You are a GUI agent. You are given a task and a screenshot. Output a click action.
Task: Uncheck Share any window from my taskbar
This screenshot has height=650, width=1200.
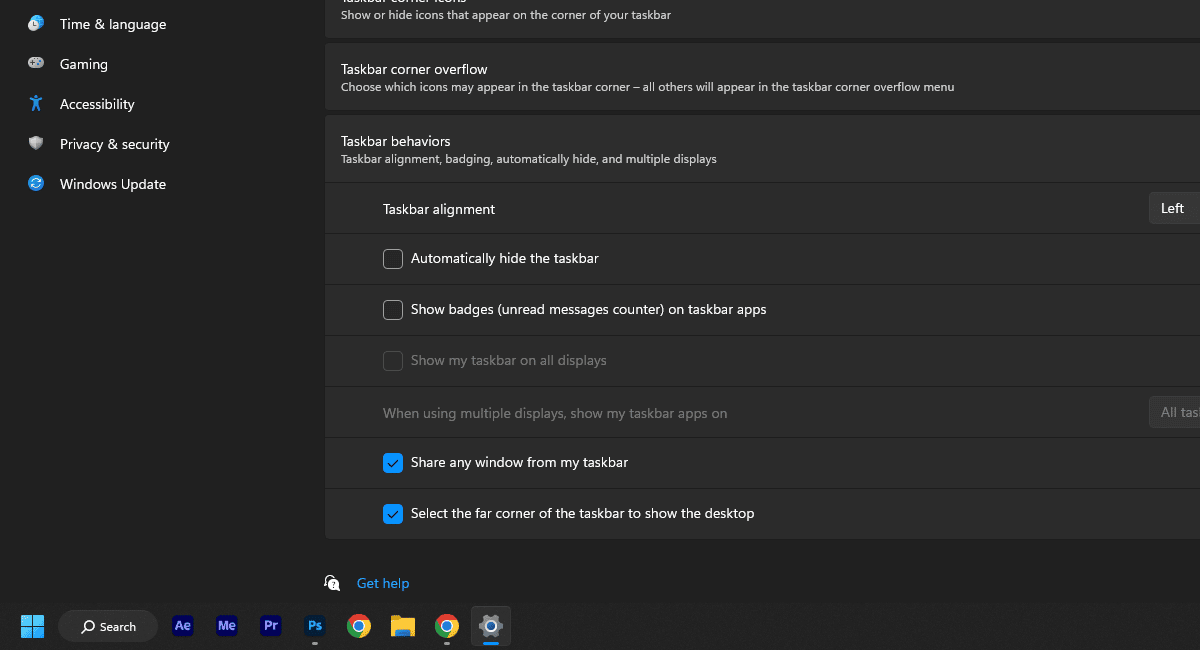(393, 463)
